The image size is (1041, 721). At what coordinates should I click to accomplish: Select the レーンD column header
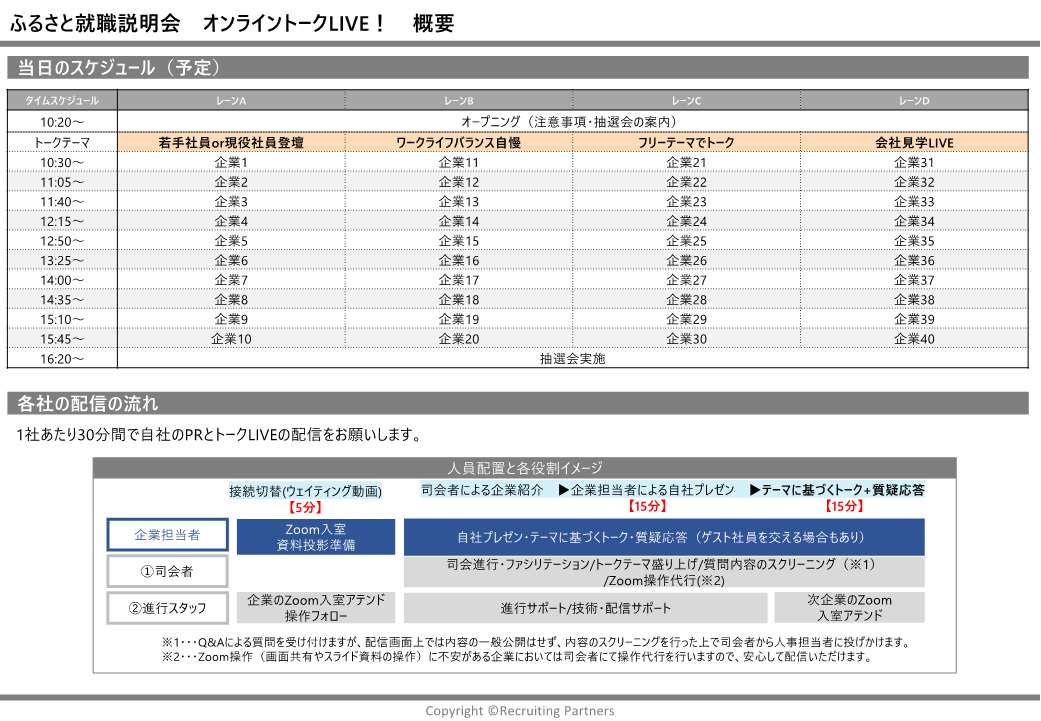914,101
